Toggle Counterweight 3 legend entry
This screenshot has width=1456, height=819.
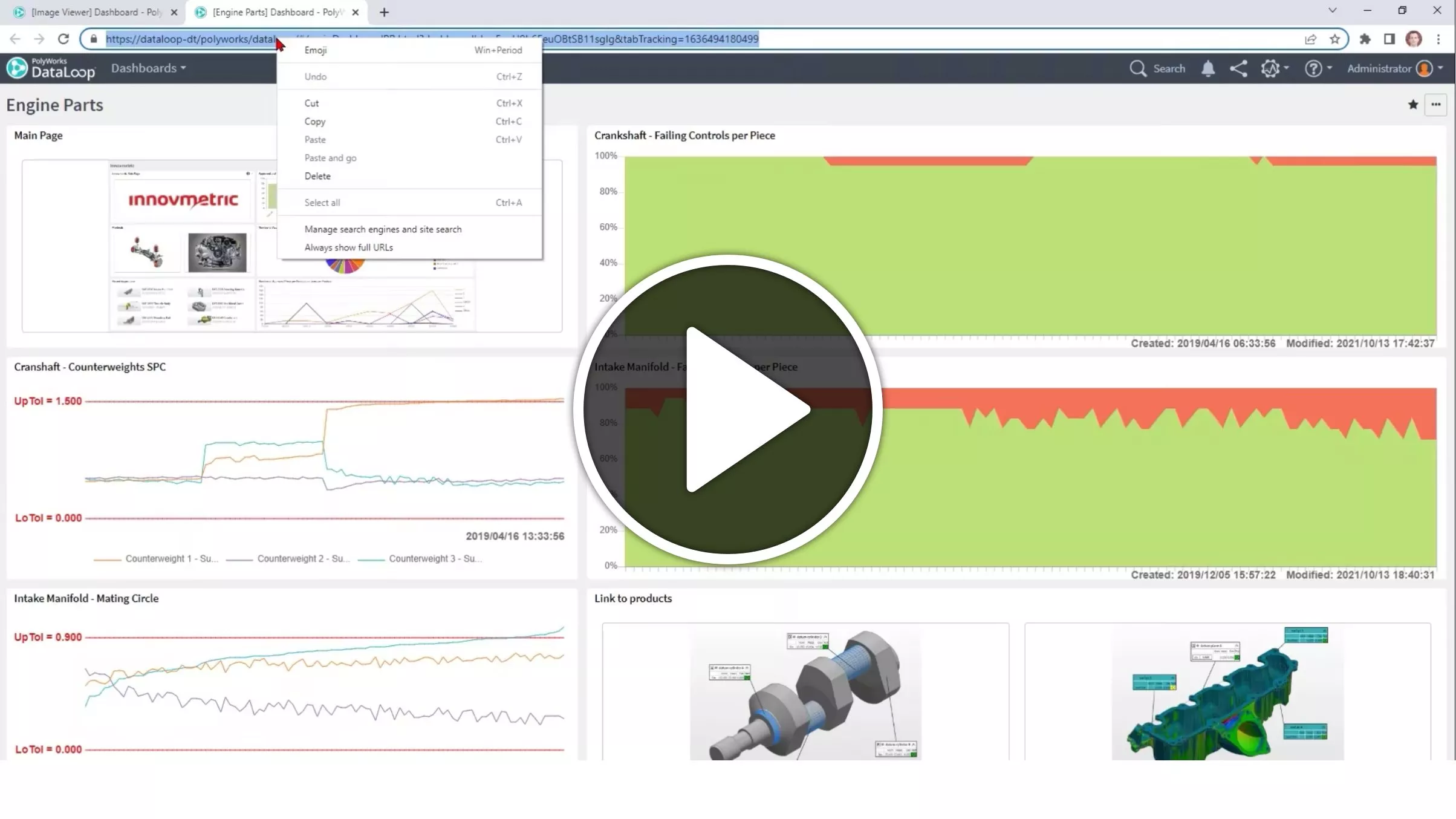tap(420, 559)
